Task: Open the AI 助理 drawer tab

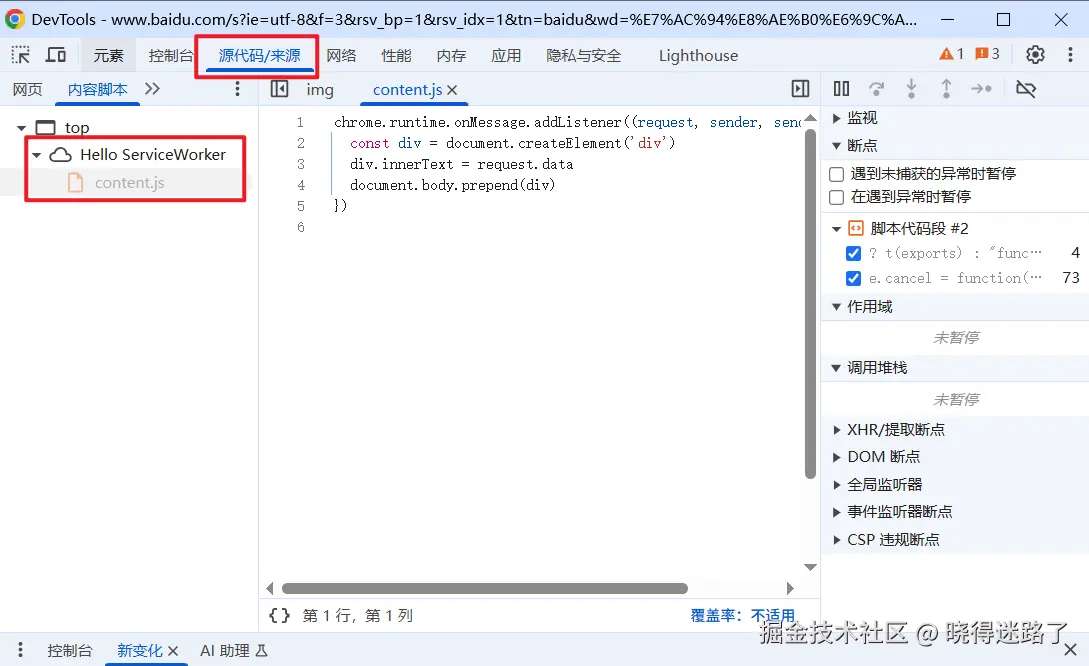Action: click(x=233, y=651)
